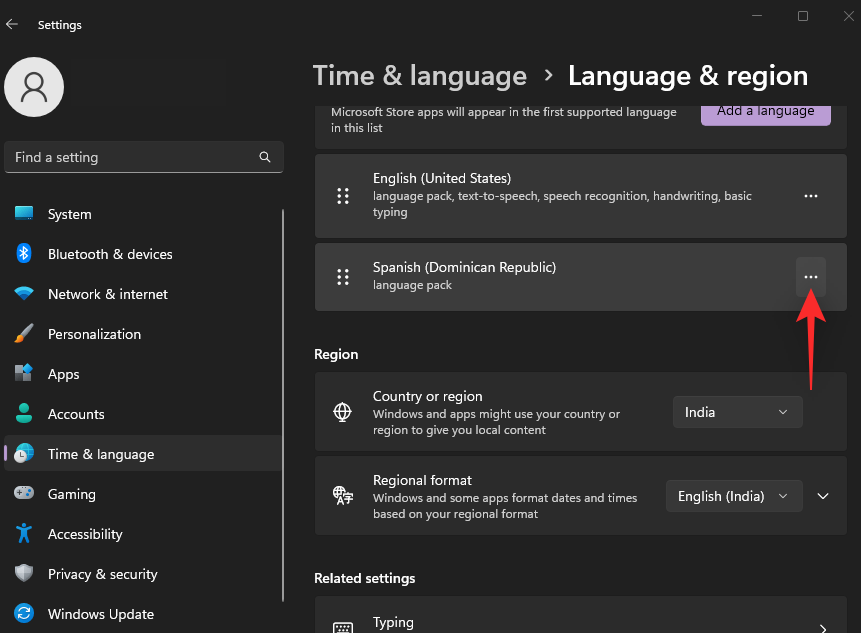Click the Spanish language drag handle
The width and height of the screenshot is (861, 633).
[343, 277]
